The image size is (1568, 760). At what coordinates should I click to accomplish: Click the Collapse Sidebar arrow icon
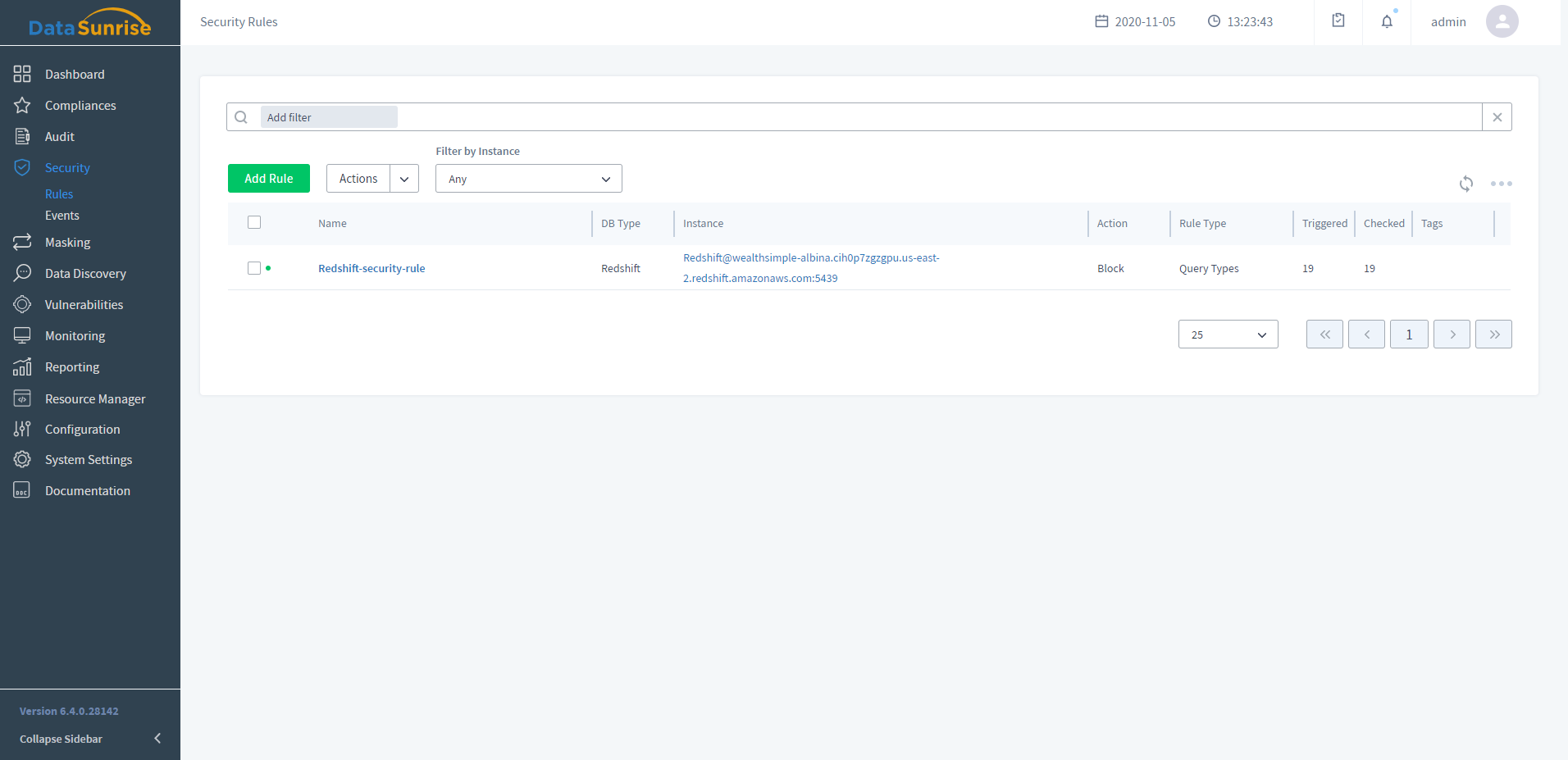(x=157, y=739)
